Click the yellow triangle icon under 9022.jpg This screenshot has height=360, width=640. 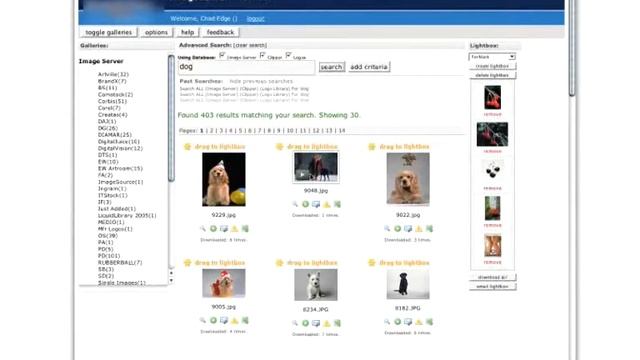pyautogui.click(x=419, y=229)
